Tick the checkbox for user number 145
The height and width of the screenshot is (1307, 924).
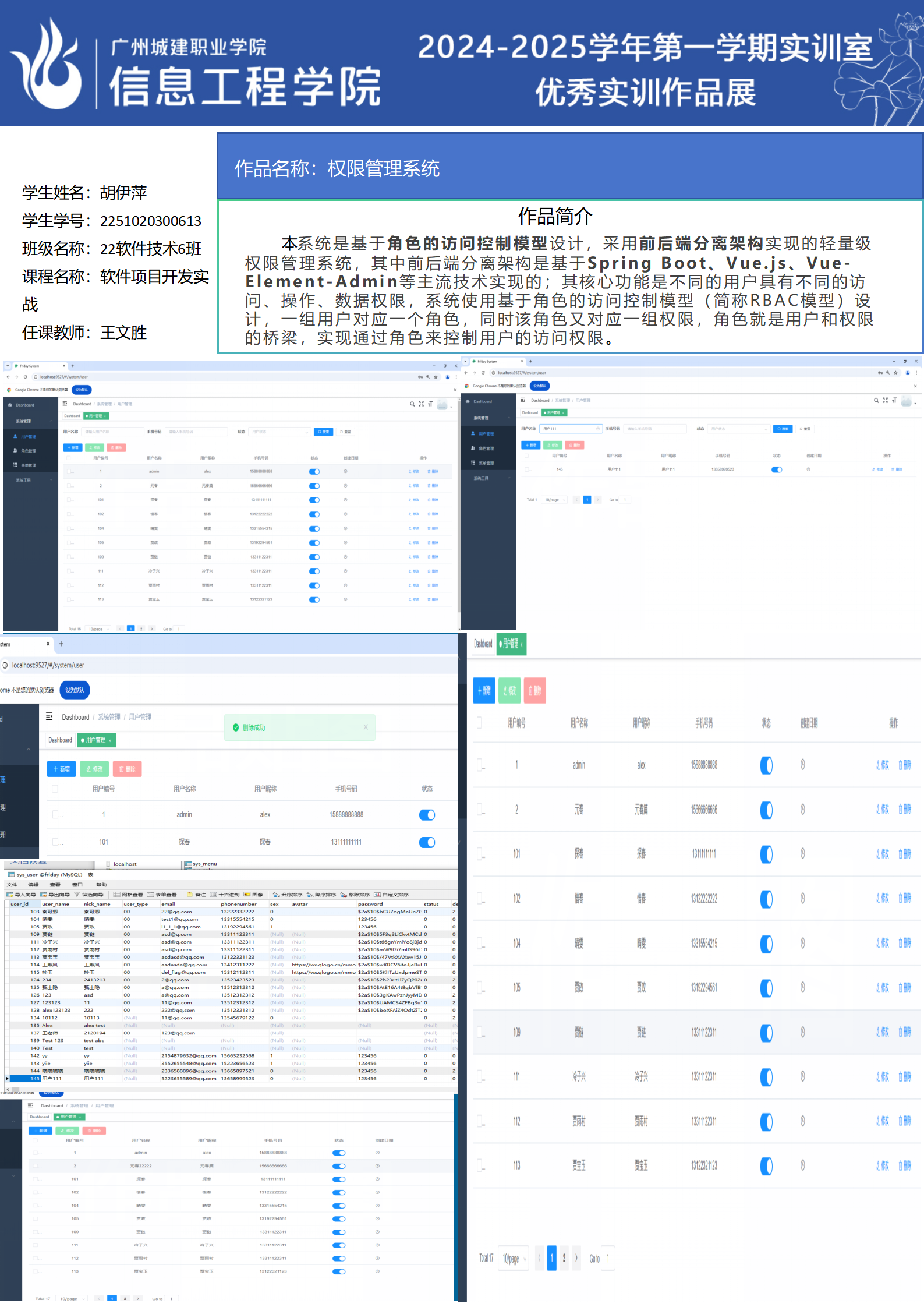tap(528, 469)
